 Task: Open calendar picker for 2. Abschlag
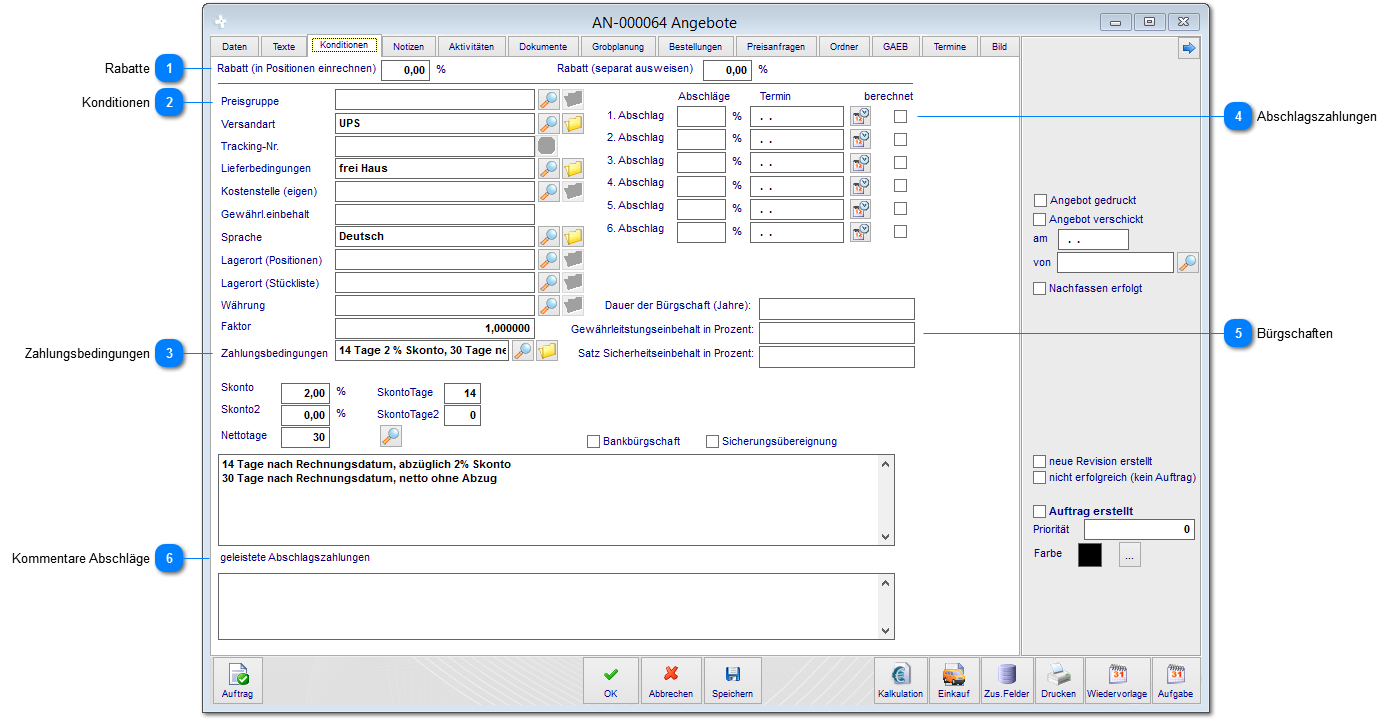[x=860, y=139]
